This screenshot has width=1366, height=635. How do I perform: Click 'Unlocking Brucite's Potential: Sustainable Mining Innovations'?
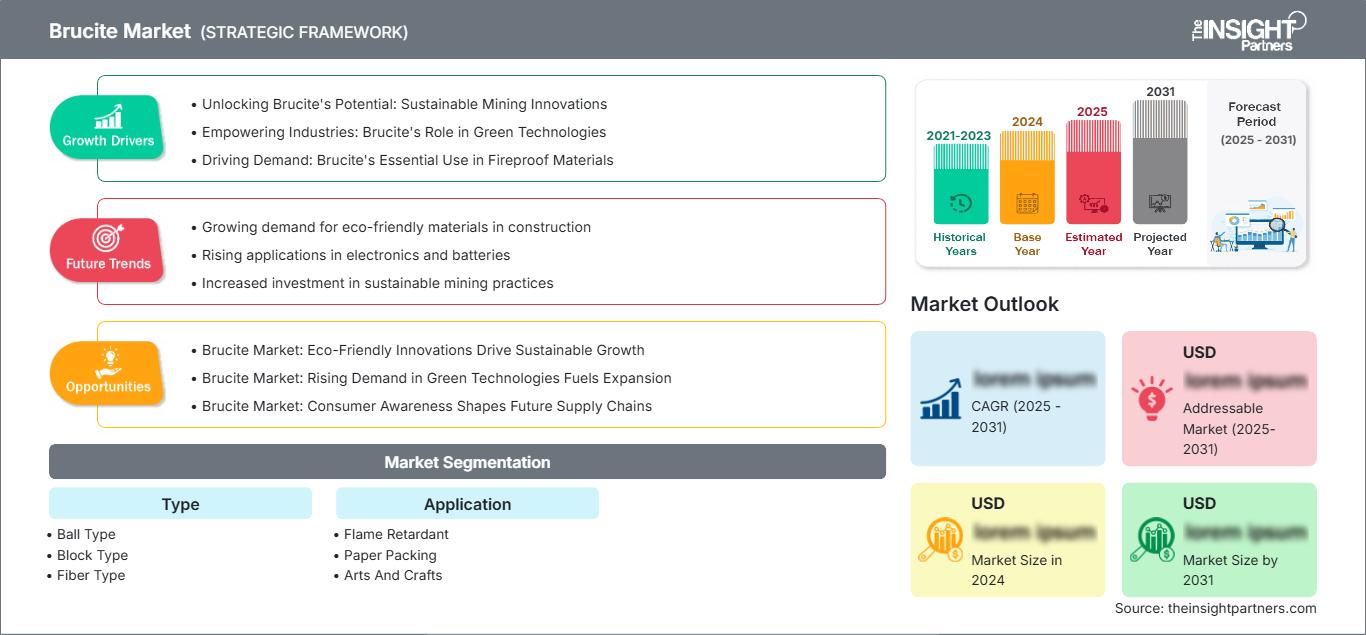[x=404, y=104]
